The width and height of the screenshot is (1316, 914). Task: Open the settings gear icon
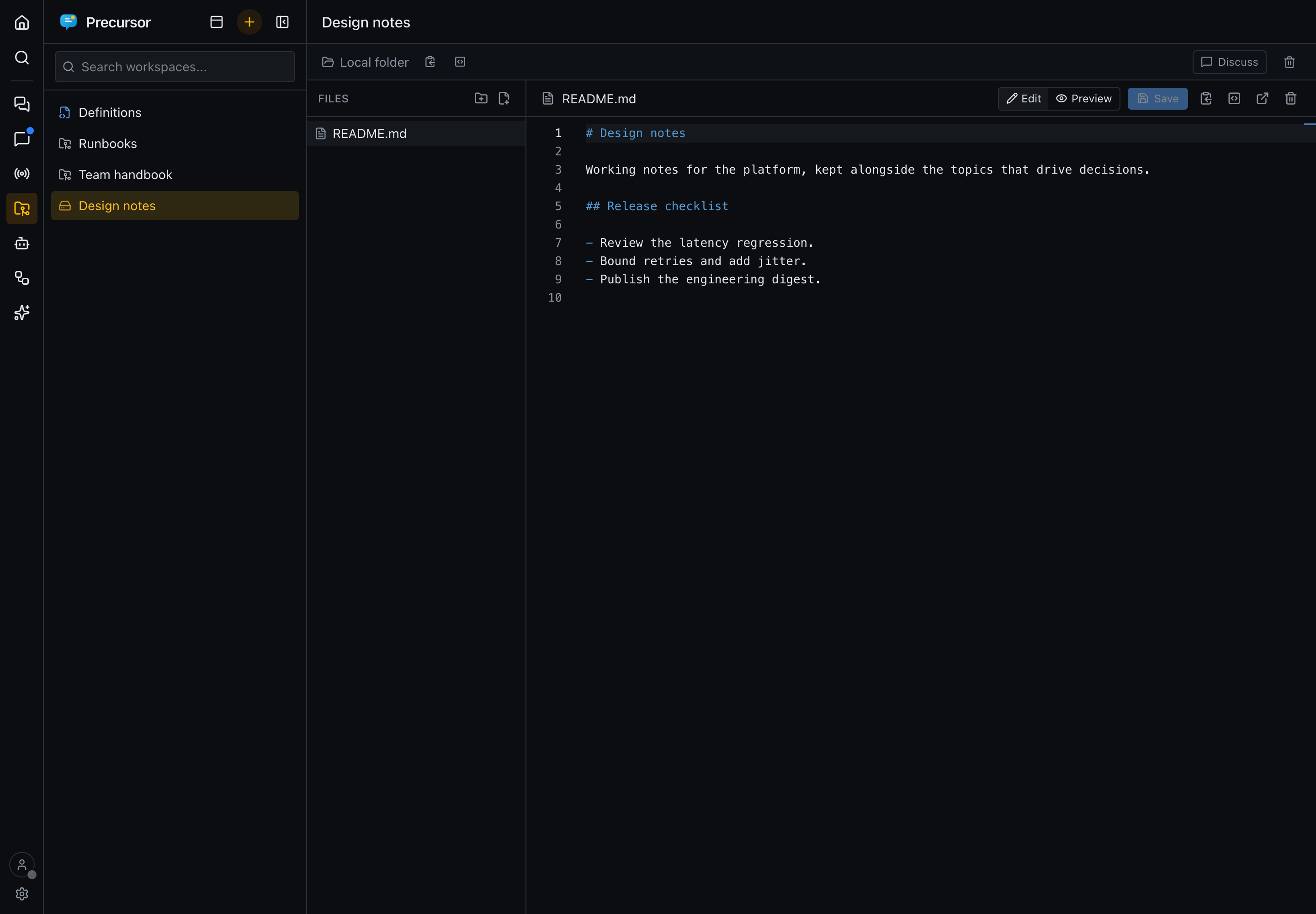coord(22,893)
